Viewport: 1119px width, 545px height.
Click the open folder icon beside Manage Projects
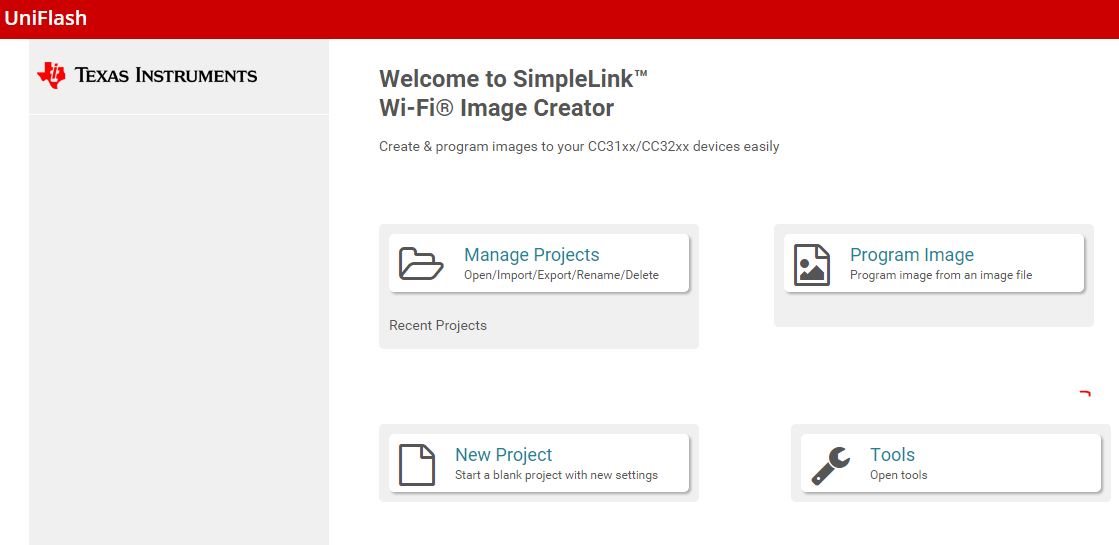(x=421, y=263)
